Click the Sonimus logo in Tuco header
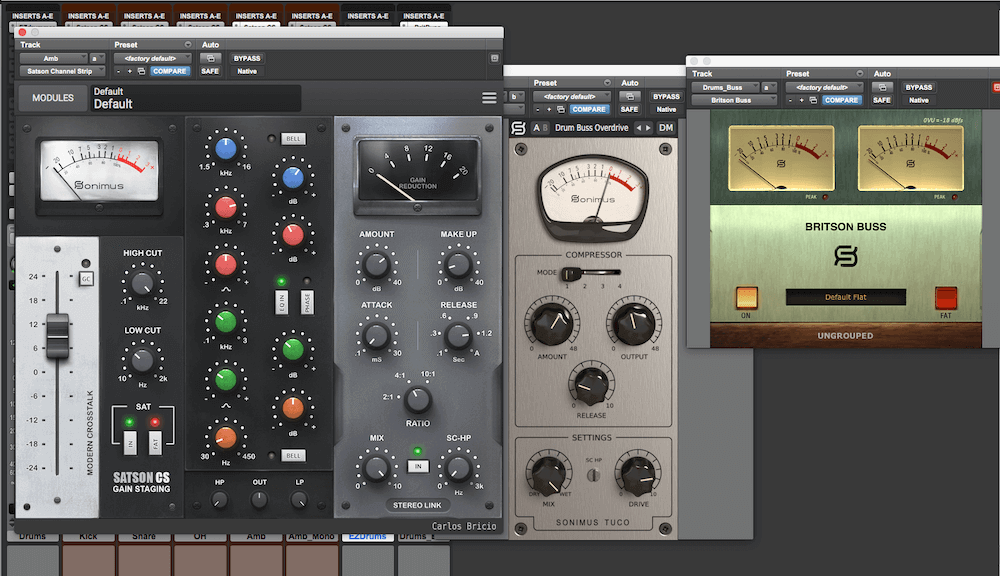 (x=518, y=128)
